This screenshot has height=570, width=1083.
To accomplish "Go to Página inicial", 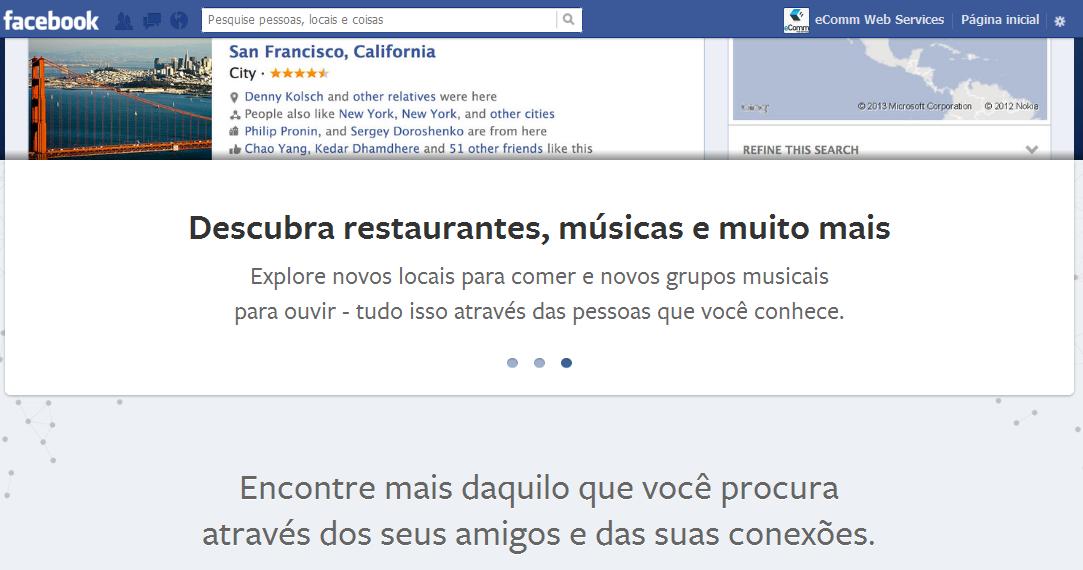I will tap(1000, 19).
